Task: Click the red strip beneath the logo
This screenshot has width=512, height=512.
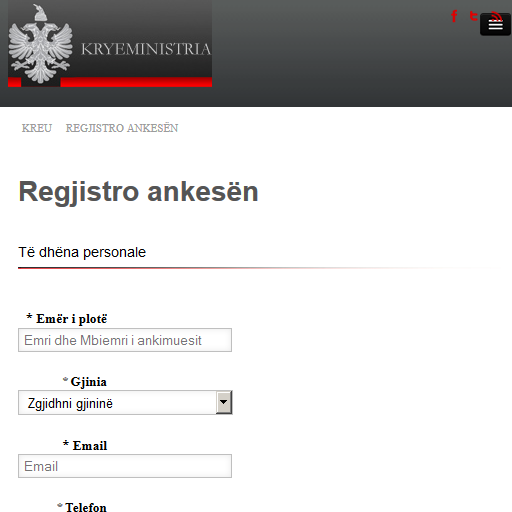Action: pyautogui.click(x=110, y=82)
